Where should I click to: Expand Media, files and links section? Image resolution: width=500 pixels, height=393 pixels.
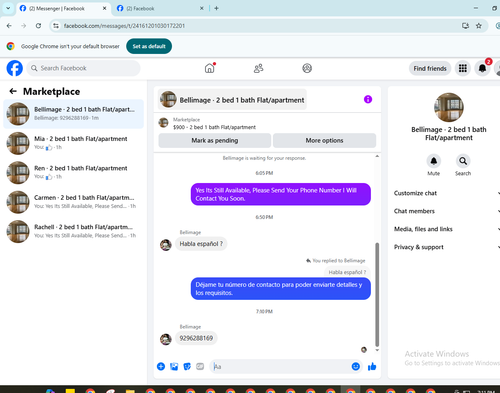tap(447, 229)
